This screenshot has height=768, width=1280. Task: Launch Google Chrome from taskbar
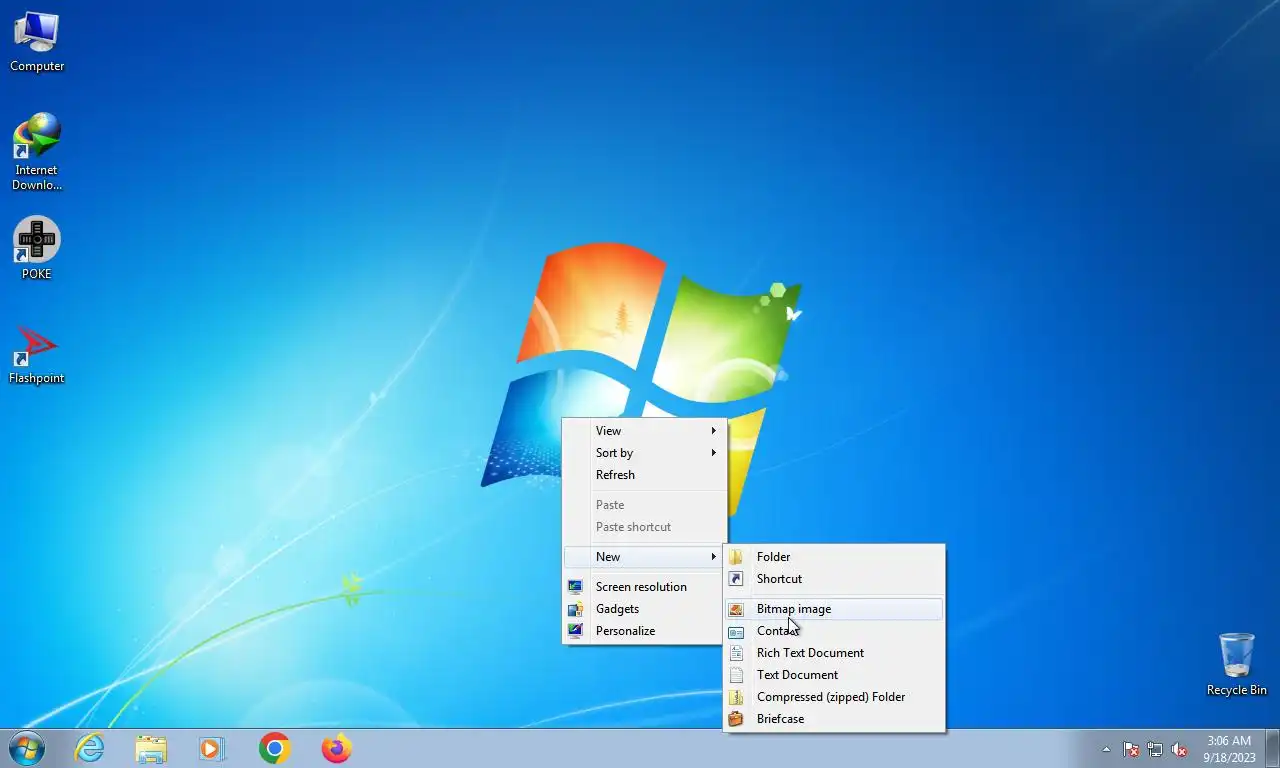[x=274, y=748]
